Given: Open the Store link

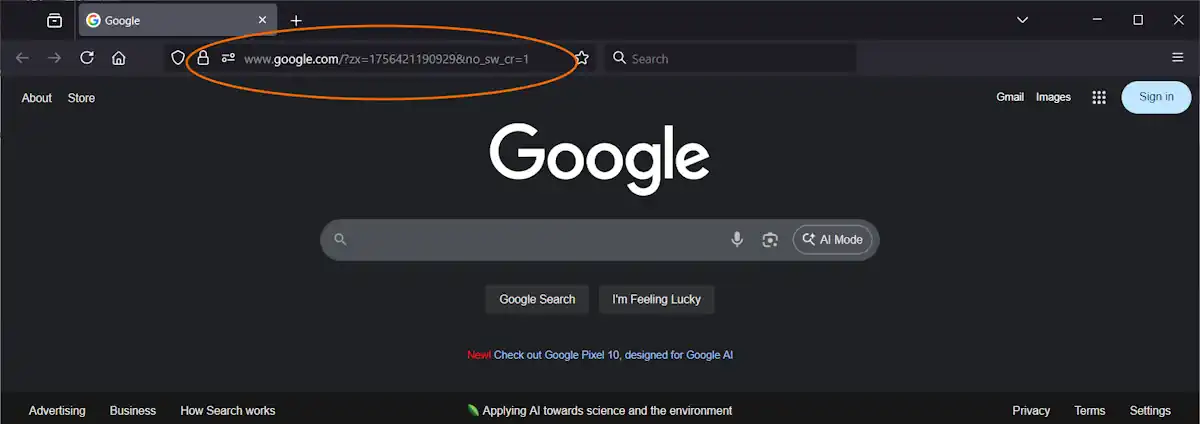Looking at the screenshot, I should (81, 98).
